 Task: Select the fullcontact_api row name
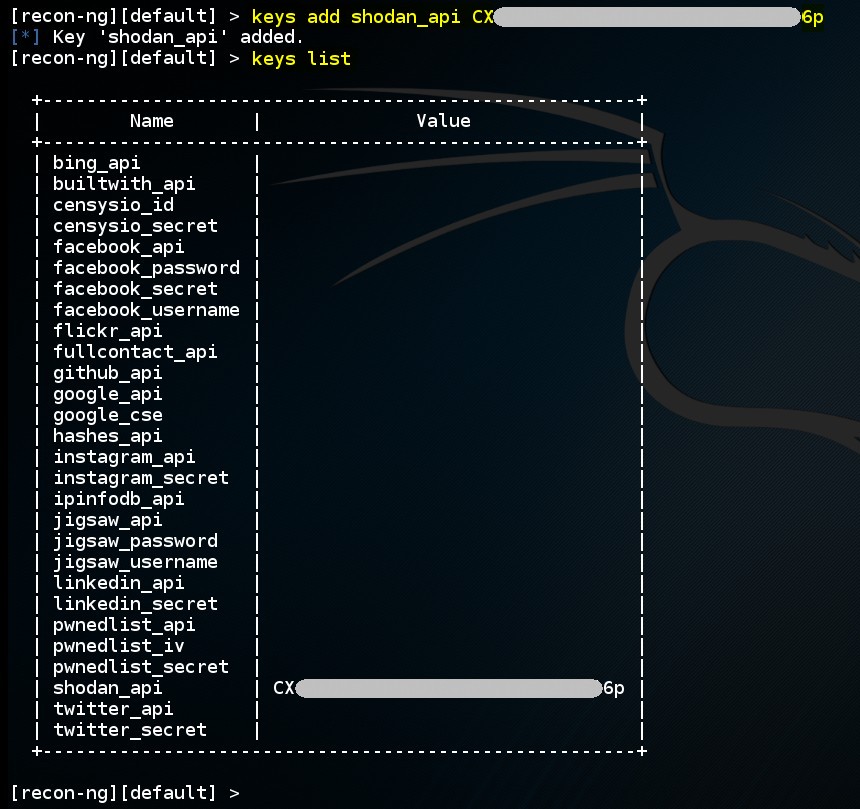pos(135,352)
